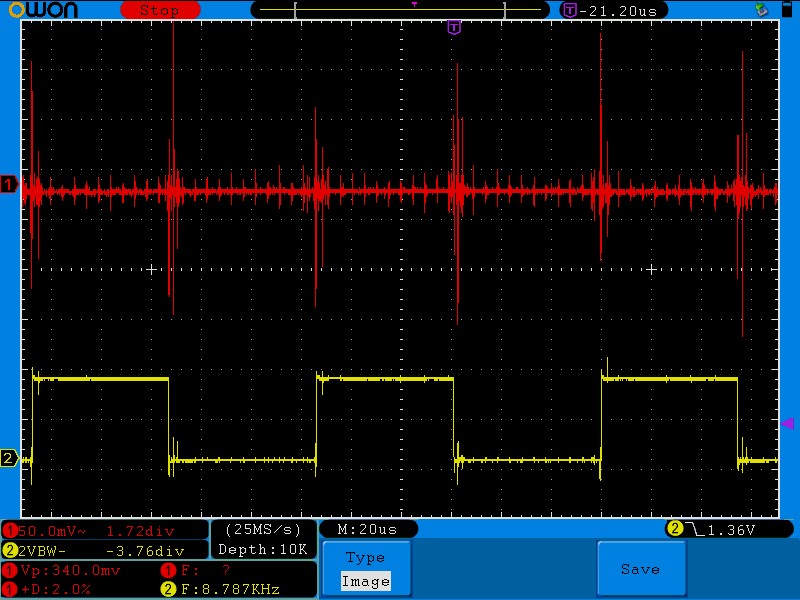Click the Depth:10K memory depth readout
The image size is (800, 600).
263,550
